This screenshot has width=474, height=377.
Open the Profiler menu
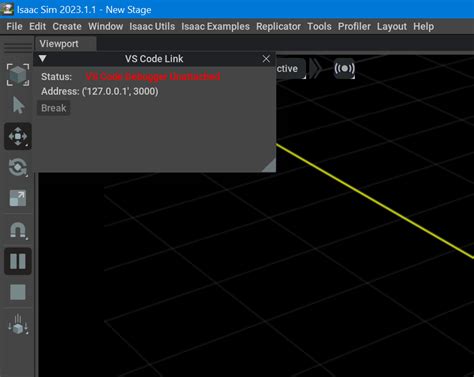354,26
